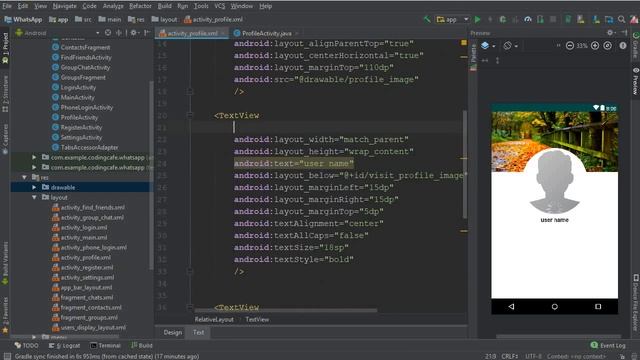Click the android:text user name line
The width and height of the screenshot is (640, 360).
click(294, 163)
